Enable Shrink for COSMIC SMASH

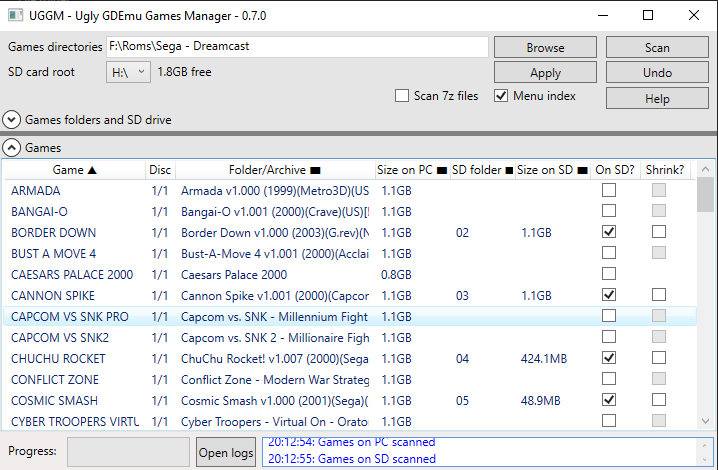click(659, 400)
